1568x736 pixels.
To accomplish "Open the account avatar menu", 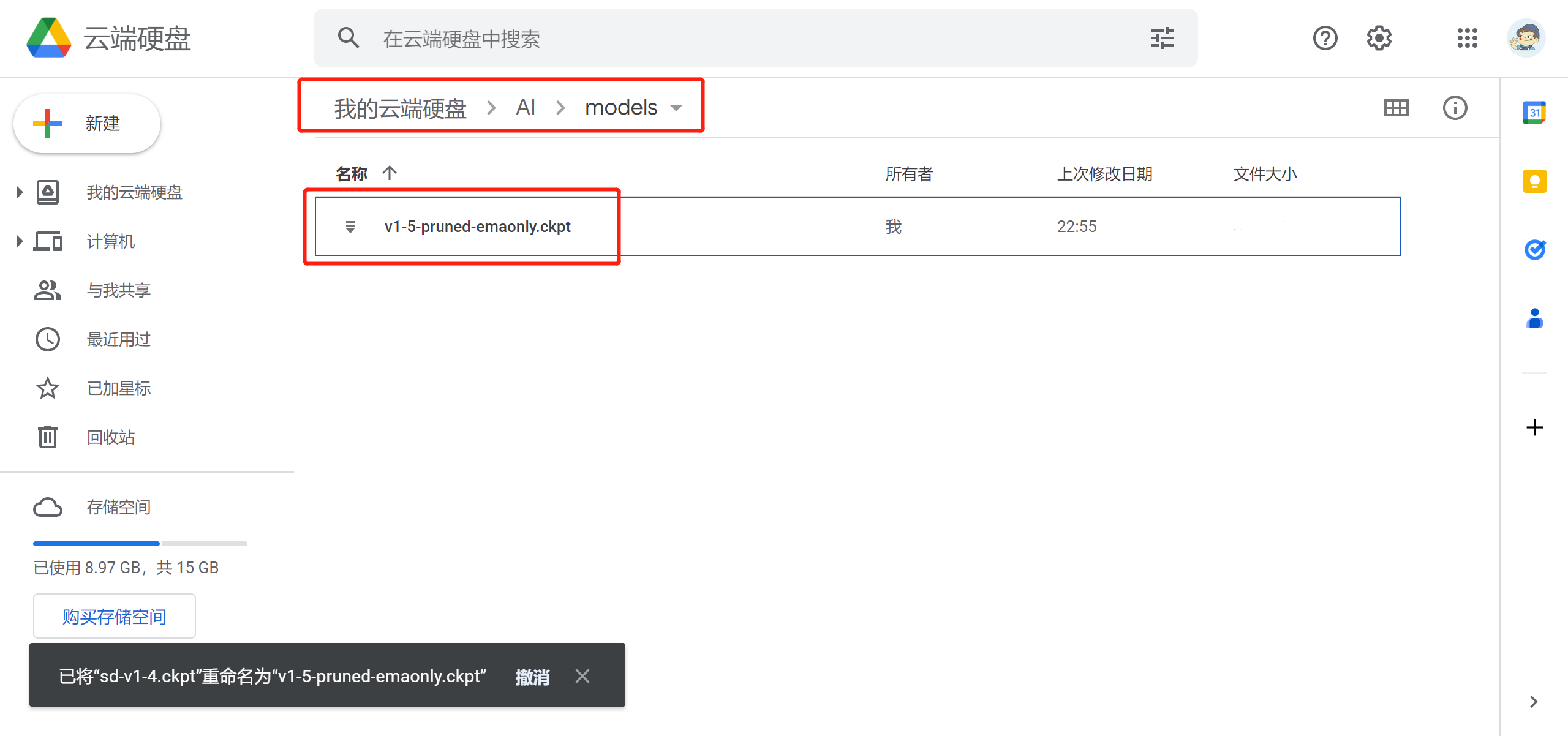I will 1526,38.
